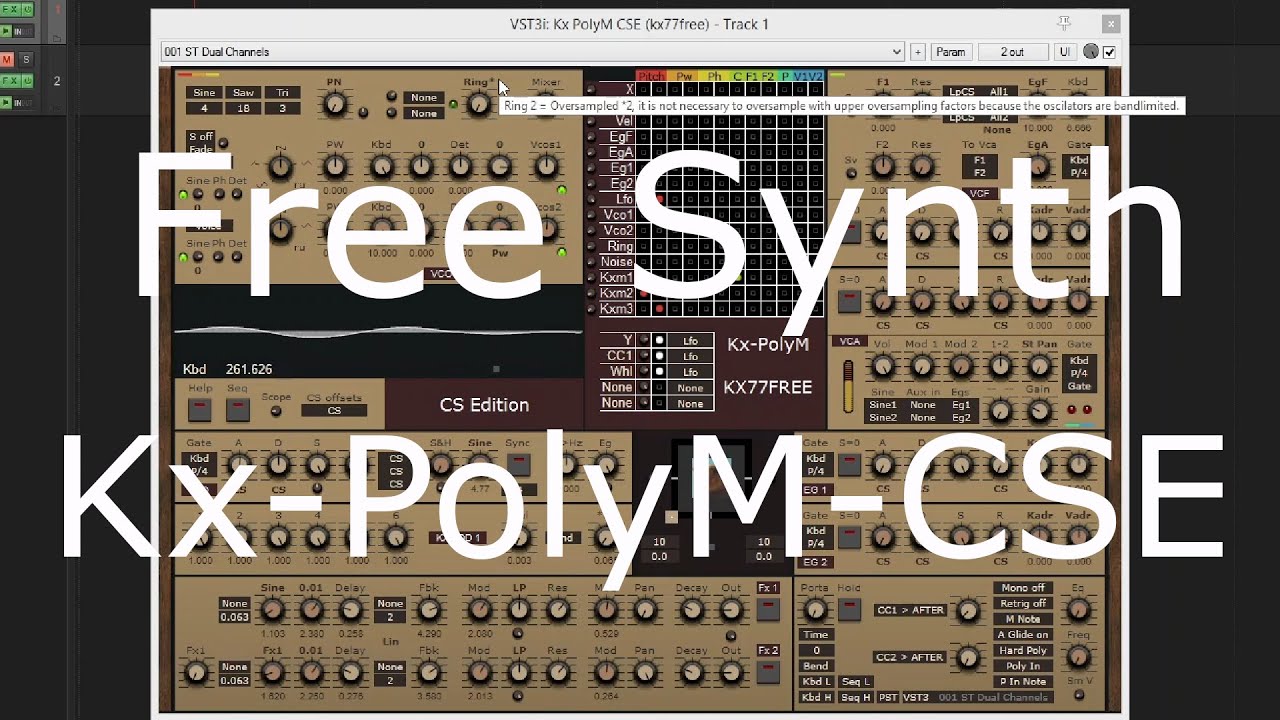
Task: Select the 'Hard Poly' option
Action: (1022, 650)
